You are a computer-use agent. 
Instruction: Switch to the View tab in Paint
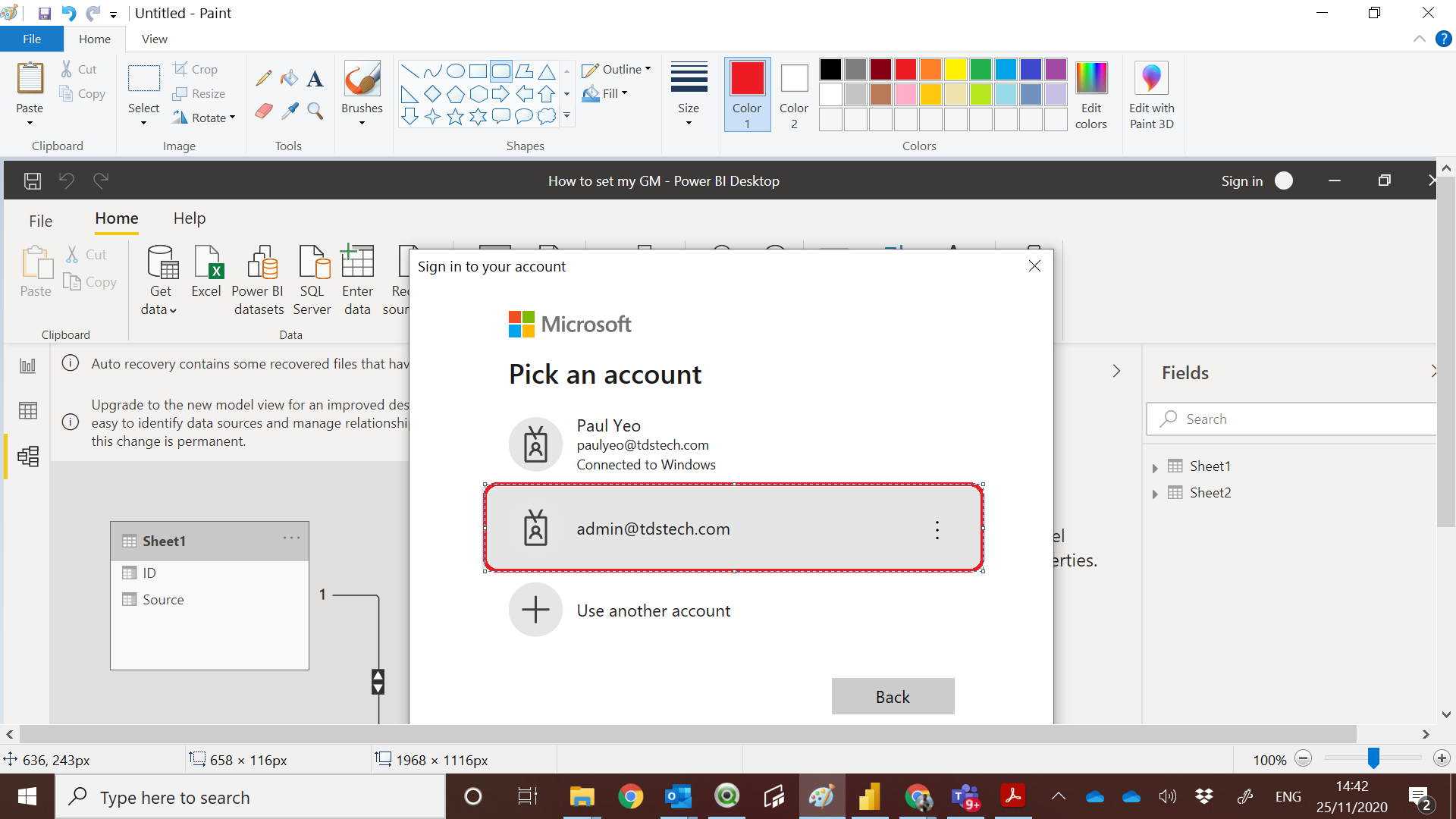pyautogui.click(x=154, y=39)
